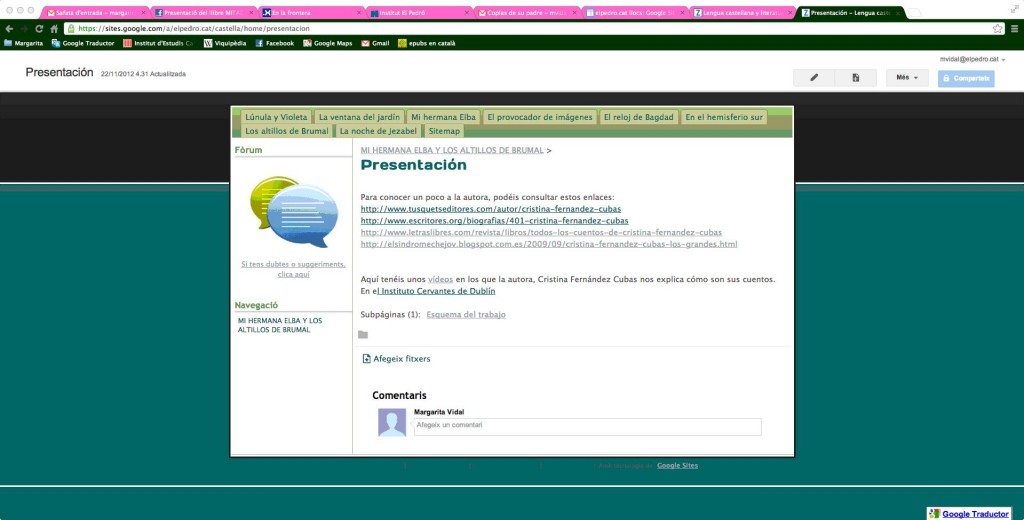Click the bookmark star in address bar
Viewport: 1024px width, 520px height.
coord(998,29)
